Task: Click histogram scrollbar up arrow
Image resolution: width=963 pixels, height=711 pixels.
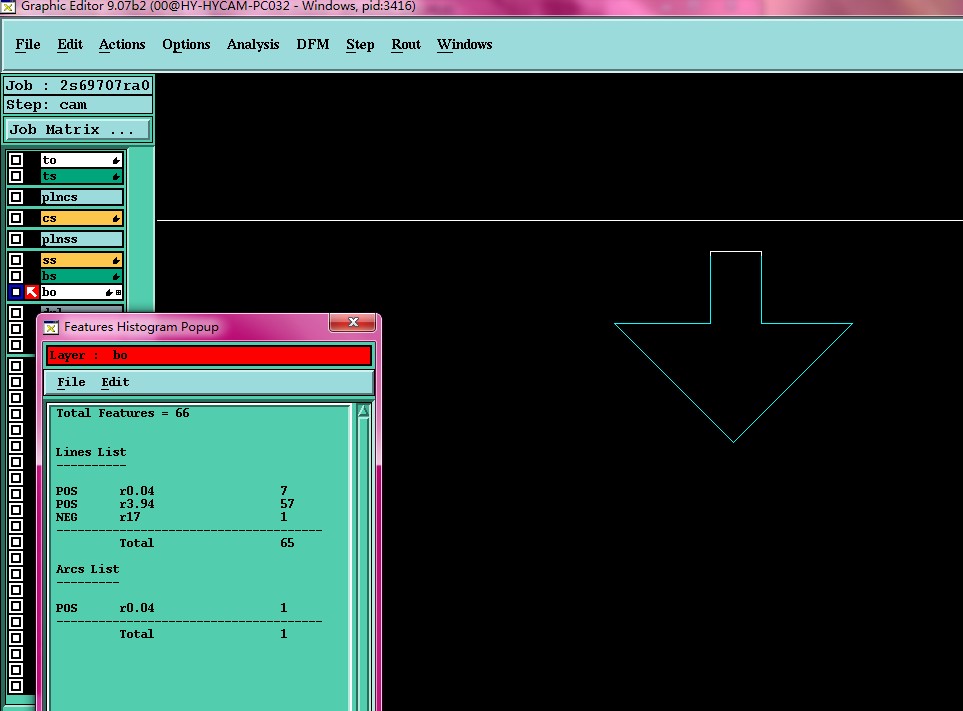Action: pos(364,411)
